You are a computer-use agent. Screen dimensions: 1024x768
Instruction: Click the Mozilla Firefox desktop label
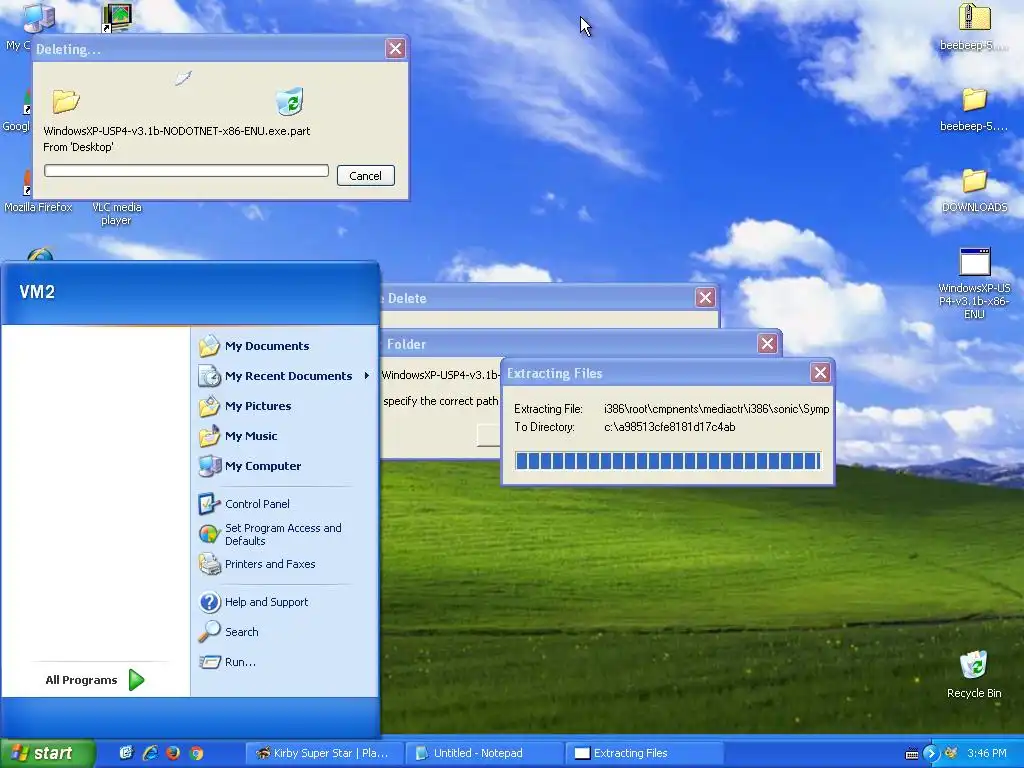coord(38,207)
